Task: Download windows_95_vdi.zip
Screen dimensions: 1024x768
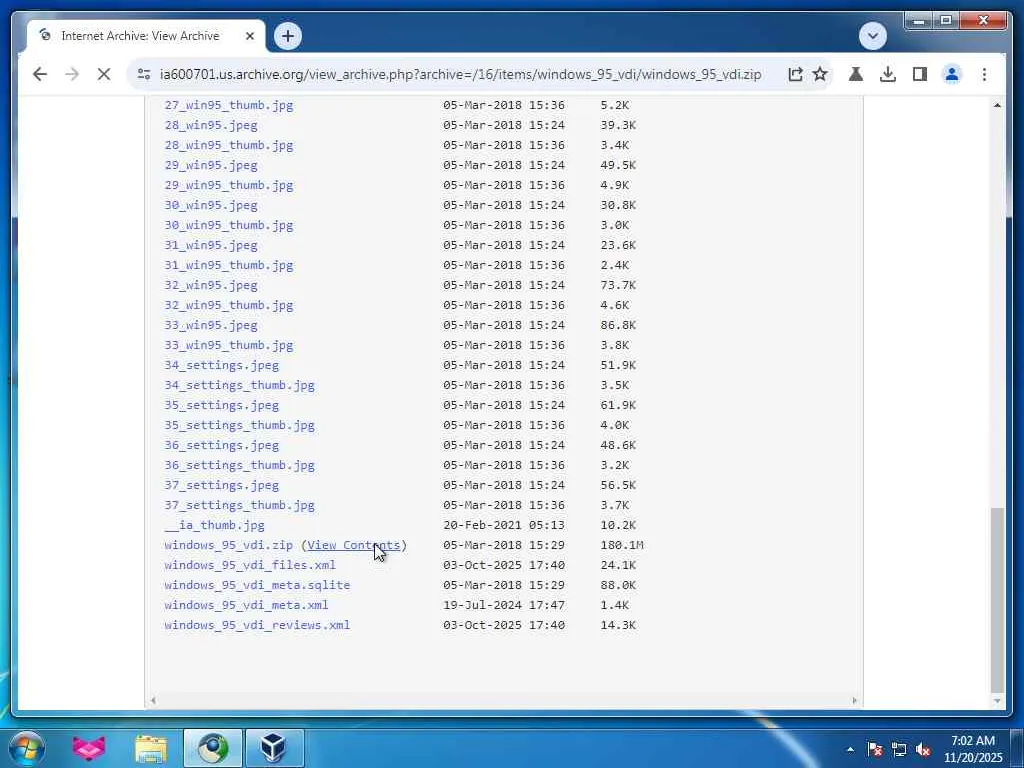Action: (x=229, y=545)
